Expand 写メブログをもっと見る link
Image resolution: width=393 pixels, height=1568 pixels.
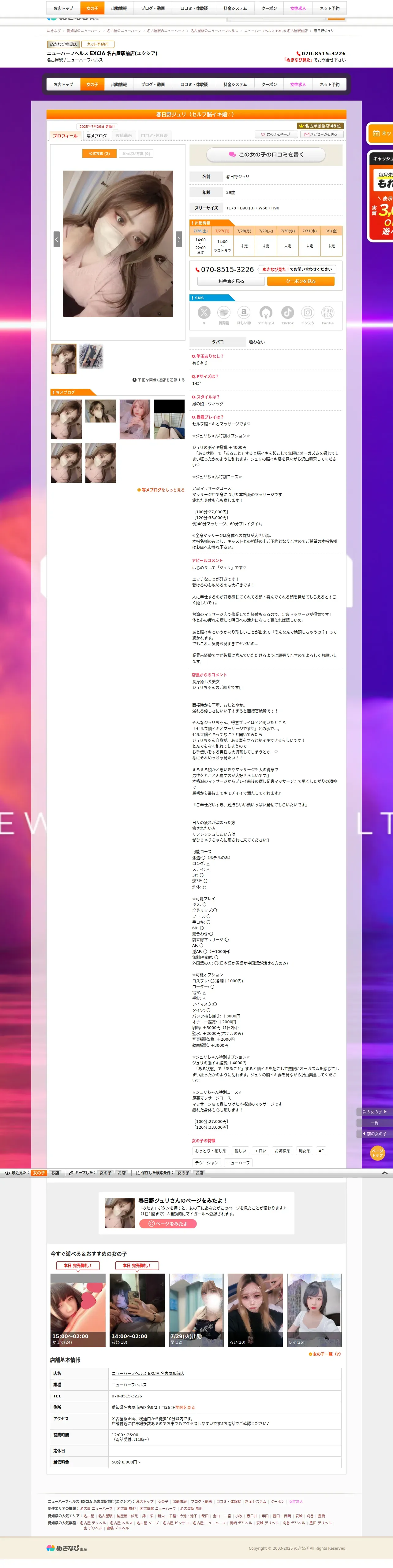[x=161, y=489]
